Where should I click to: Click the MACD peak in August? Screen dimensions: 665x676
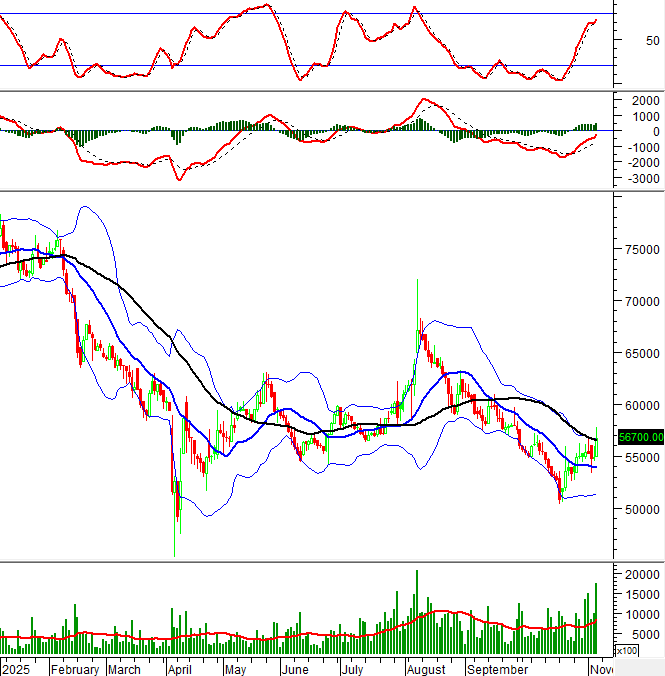[426, 100]
